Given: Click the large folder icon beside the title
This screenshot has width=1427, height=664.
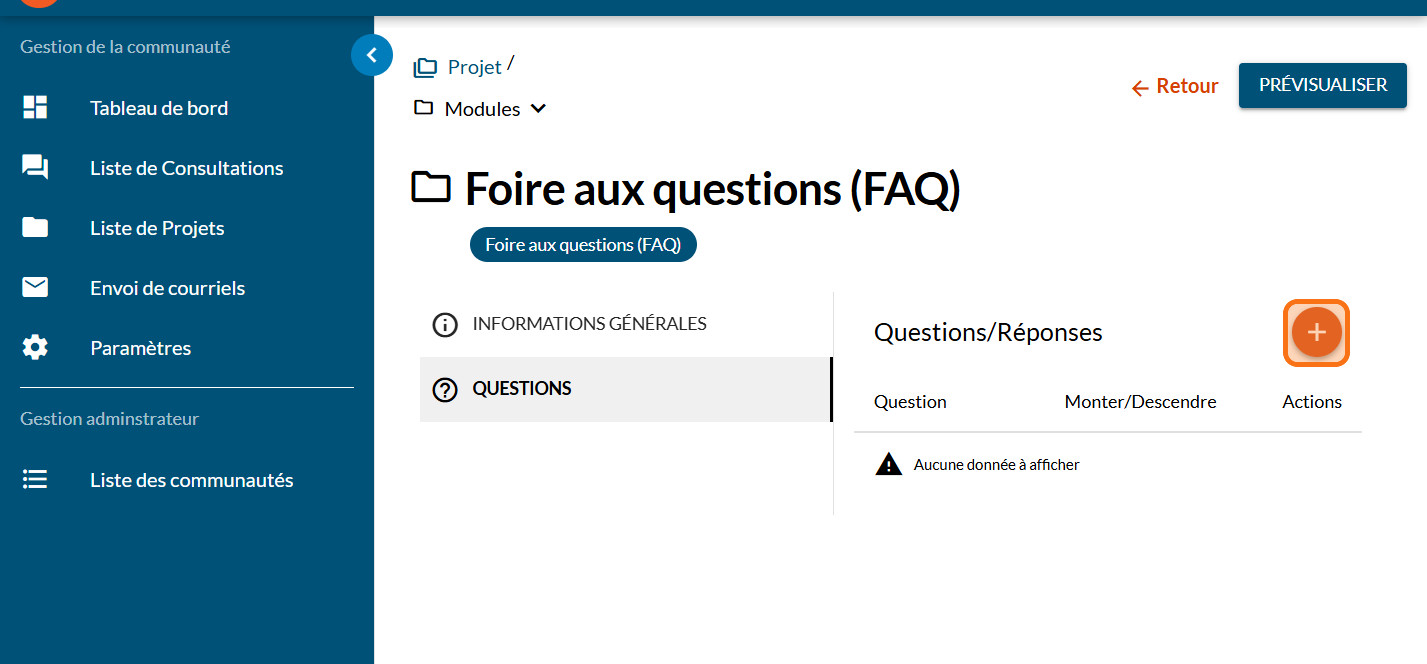Looking at the screenshot, I should click(x=431, y=188).
